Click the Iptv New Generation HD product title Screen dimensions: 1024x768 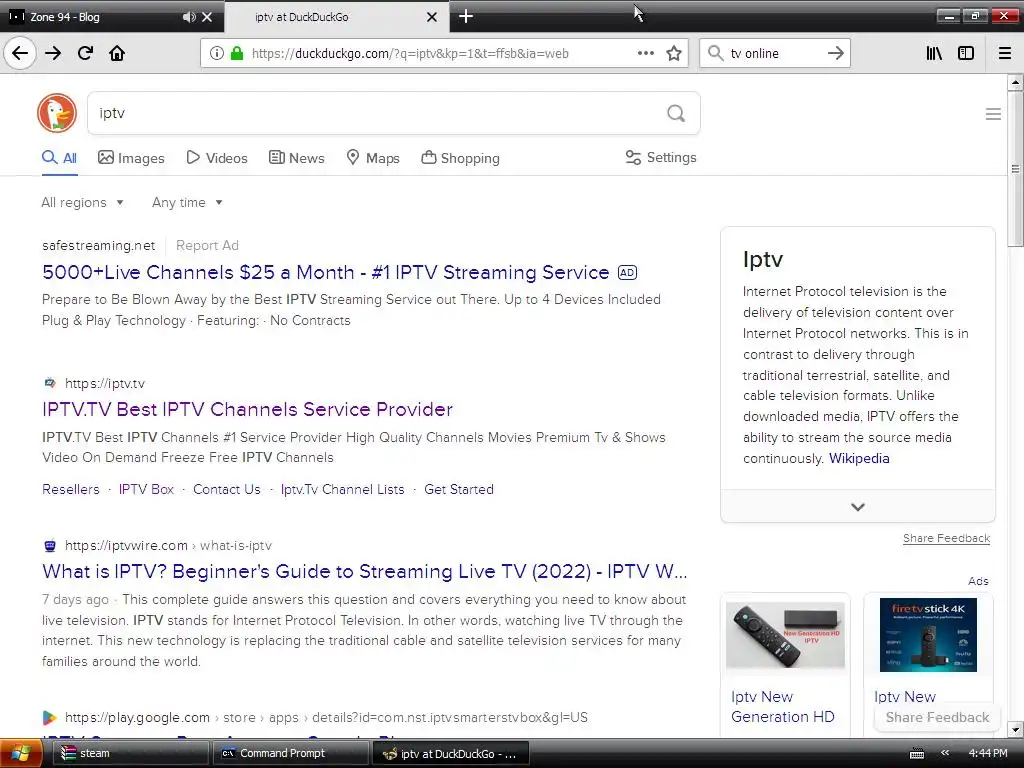click(x=783, y=707)
